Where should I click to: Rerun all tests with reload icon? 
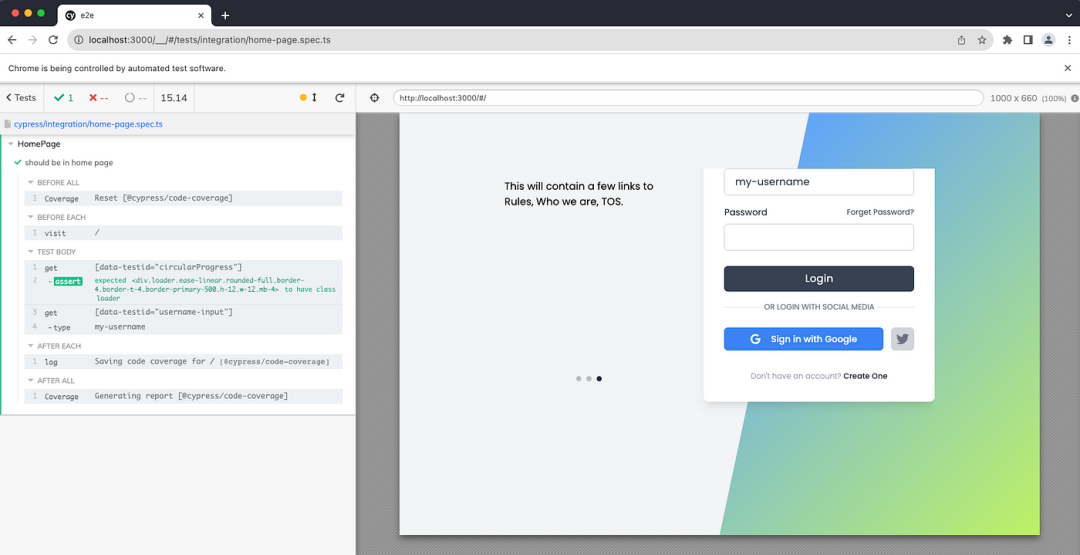click(x=340, y=98)
